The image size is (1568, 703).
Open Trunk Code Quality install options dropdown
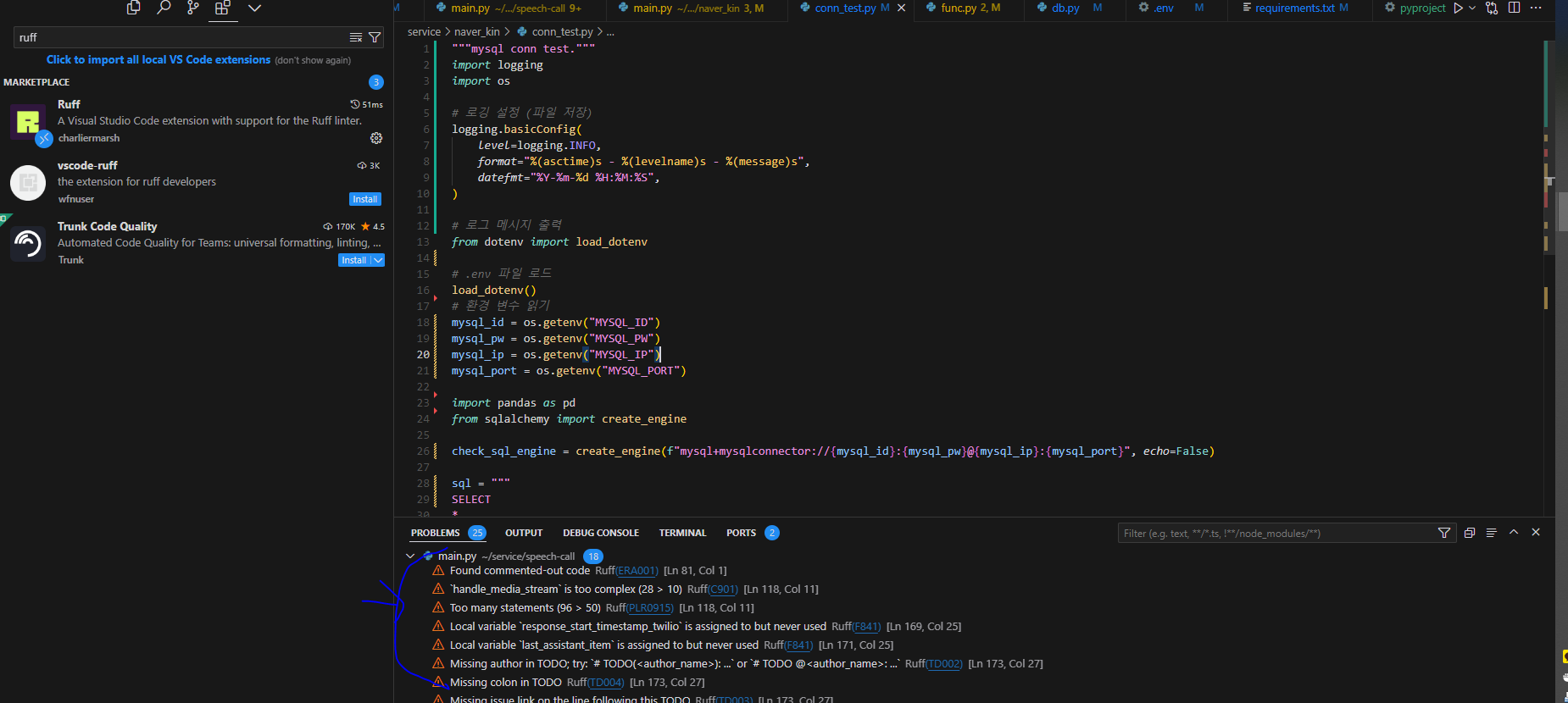(x=378, y=260)
